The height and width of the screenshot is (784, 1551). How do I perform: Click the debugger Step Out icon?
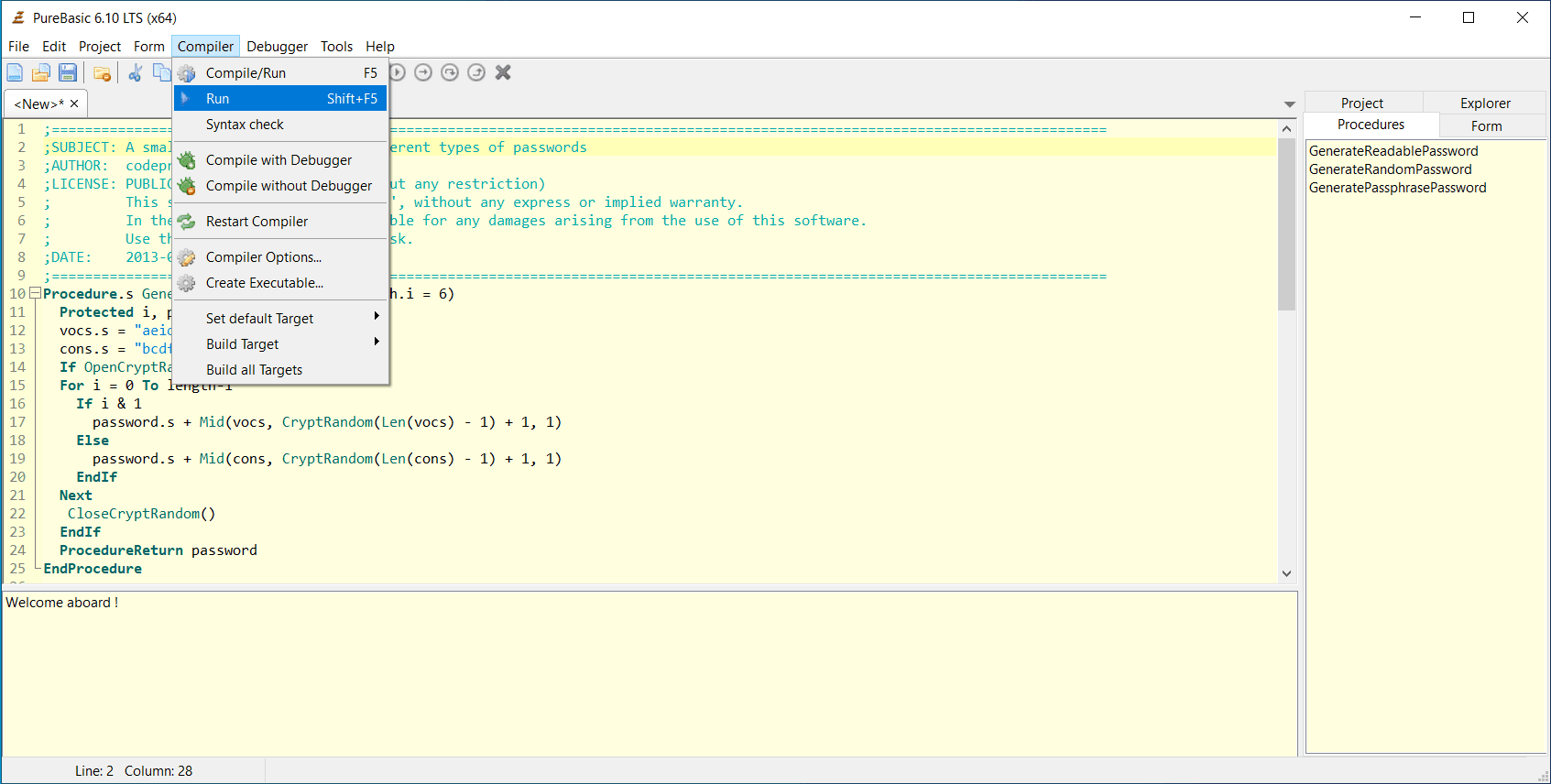[x=476, y=72]
